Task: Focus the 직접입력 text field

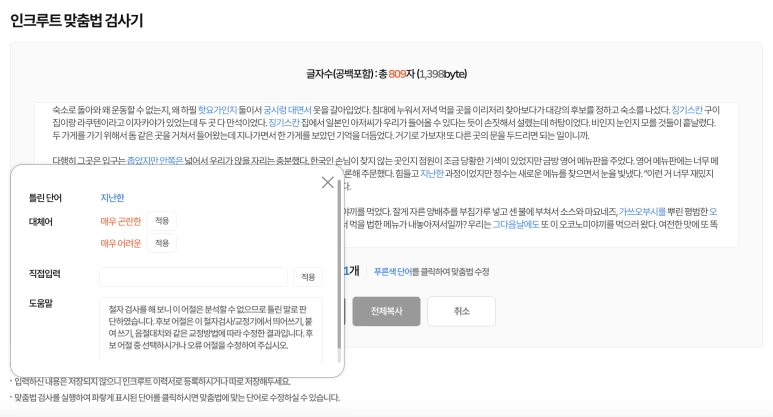Action: (193, 277)
